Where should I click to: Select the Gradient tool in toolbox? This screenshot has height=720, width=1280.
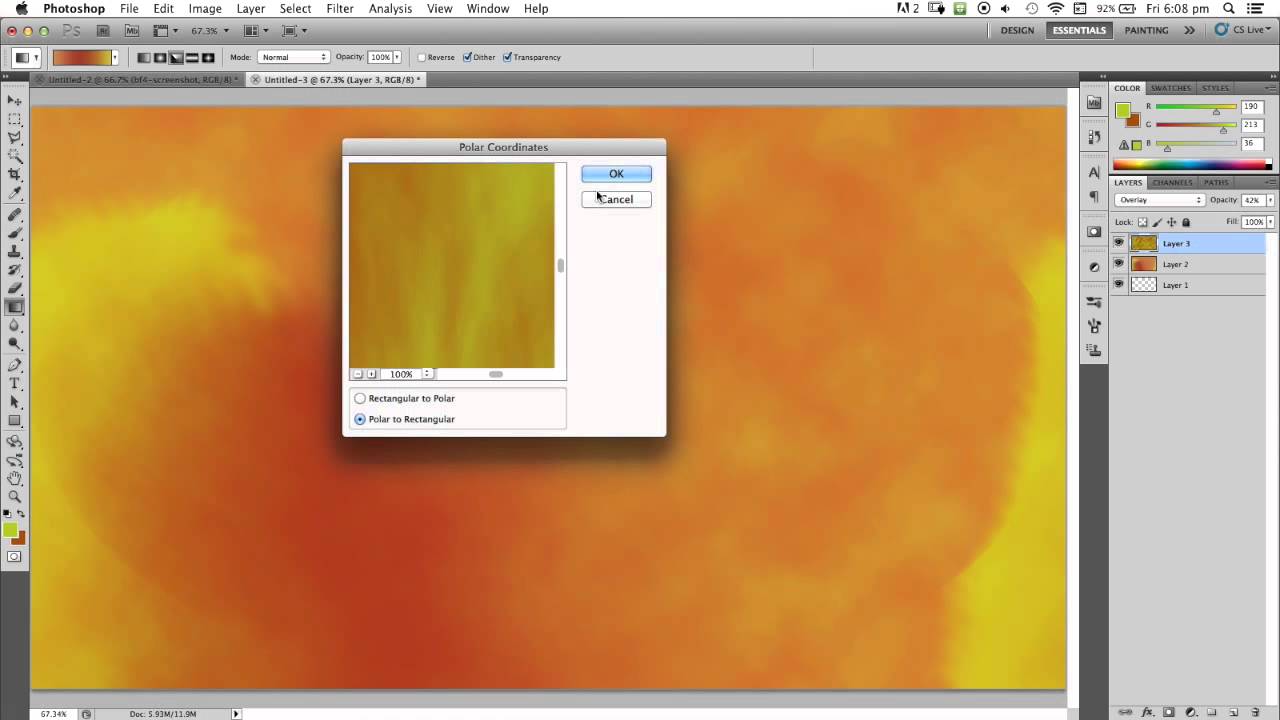coord(15,307)
